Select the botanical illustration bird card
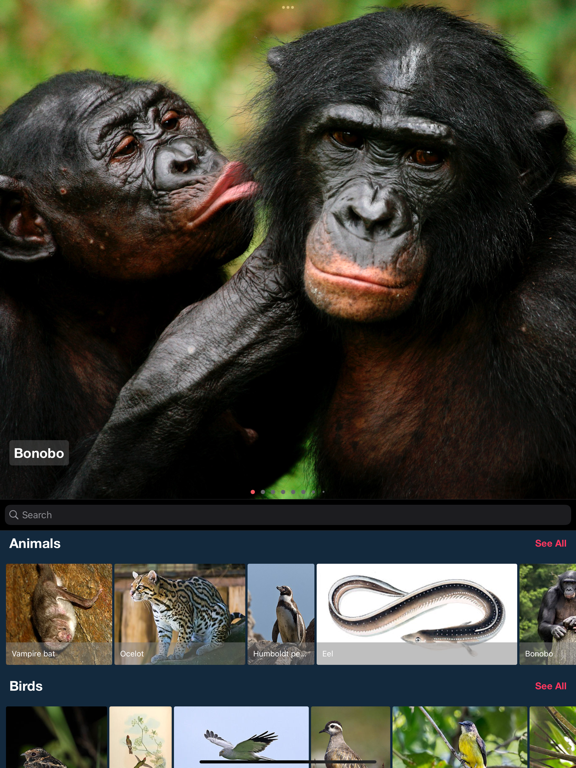The width and height of the screenshot is (576, 768). [141, 737]
